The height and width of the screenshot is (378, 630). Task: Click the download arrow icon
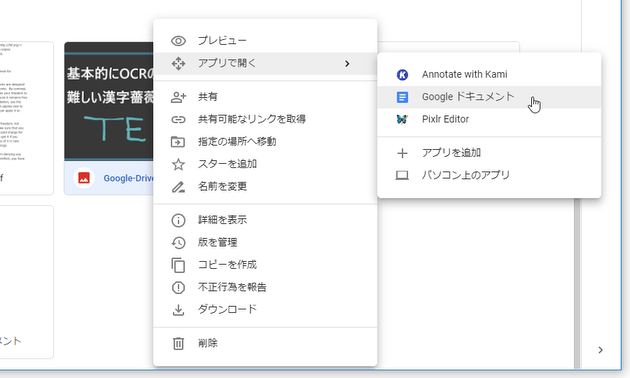[178, 310]
